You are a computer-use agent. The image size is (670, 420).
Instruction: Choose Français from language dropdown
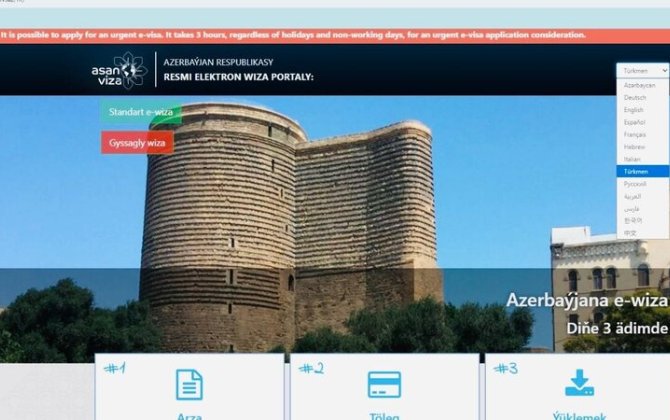click(635, 134)
